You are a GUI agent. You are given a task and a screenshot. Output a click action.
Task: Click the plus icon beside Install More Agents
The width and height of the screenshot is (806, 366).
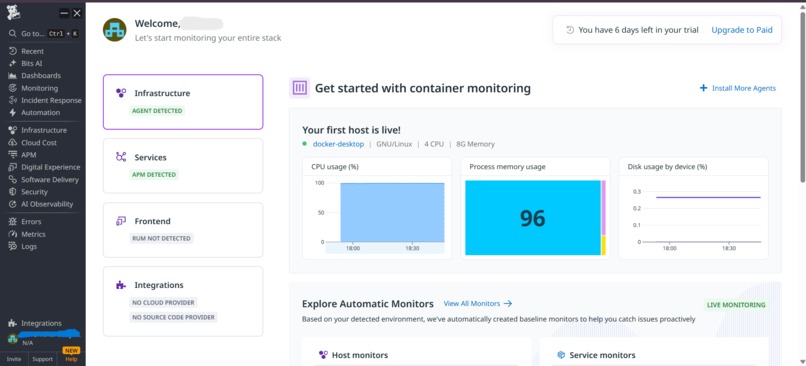pyautogui.click(x=703, y=88)
